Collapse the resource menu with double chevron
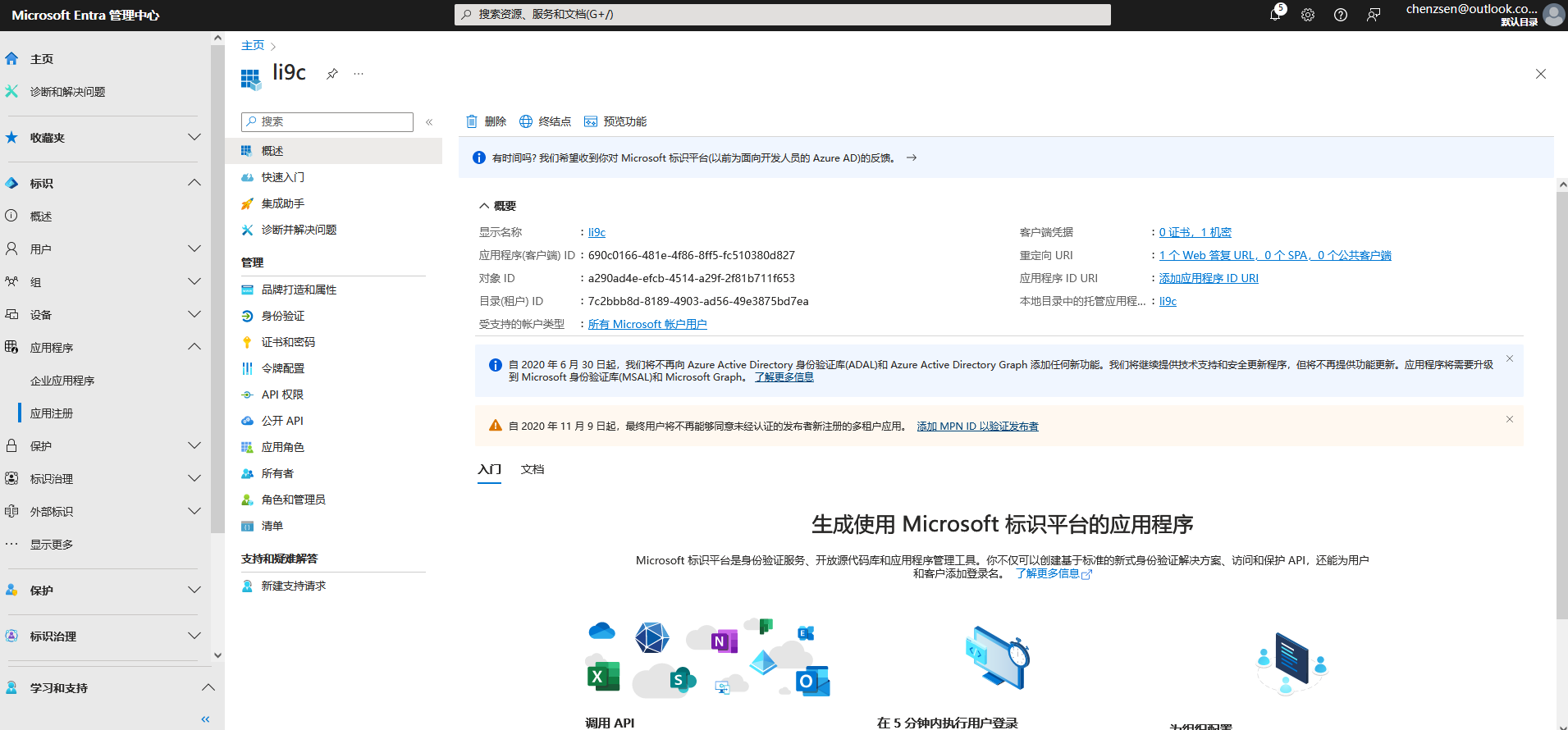1568x730 pixels. point(429,122)
